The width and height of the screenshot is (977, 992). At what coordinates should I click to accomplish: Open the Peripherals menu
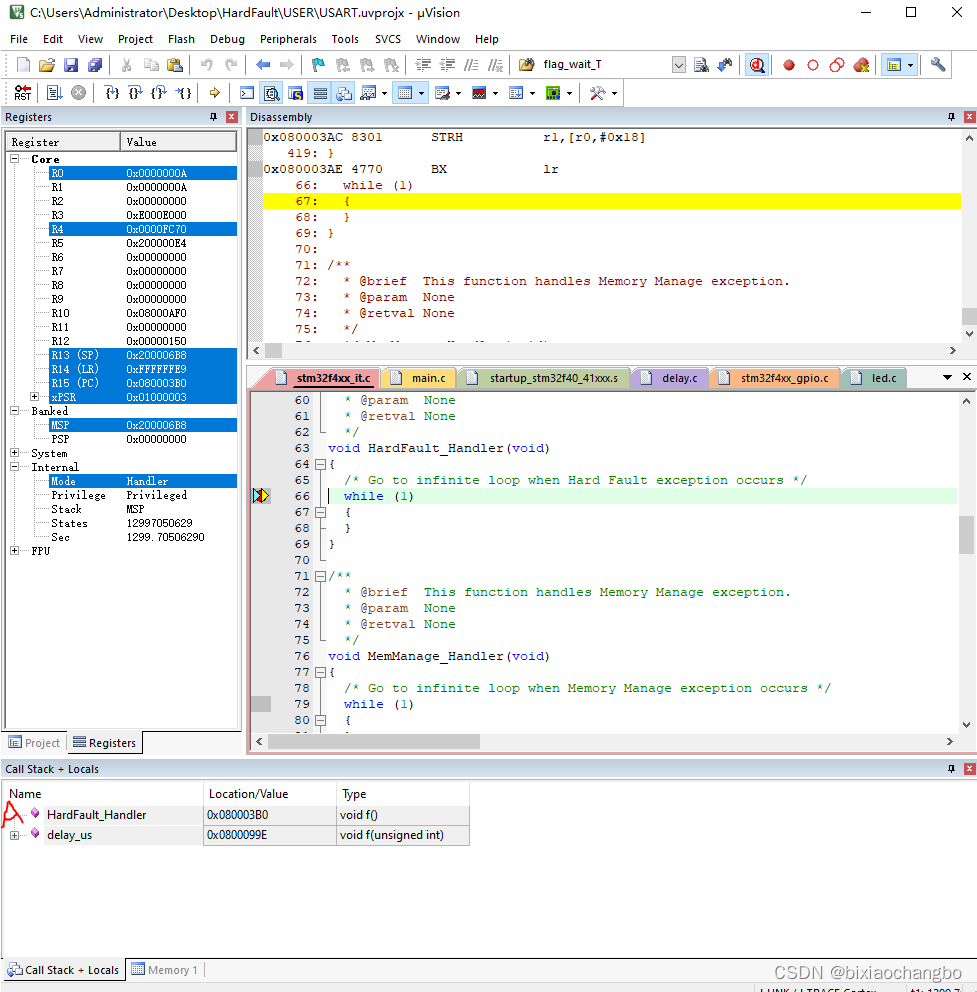(x=288, y=39)
